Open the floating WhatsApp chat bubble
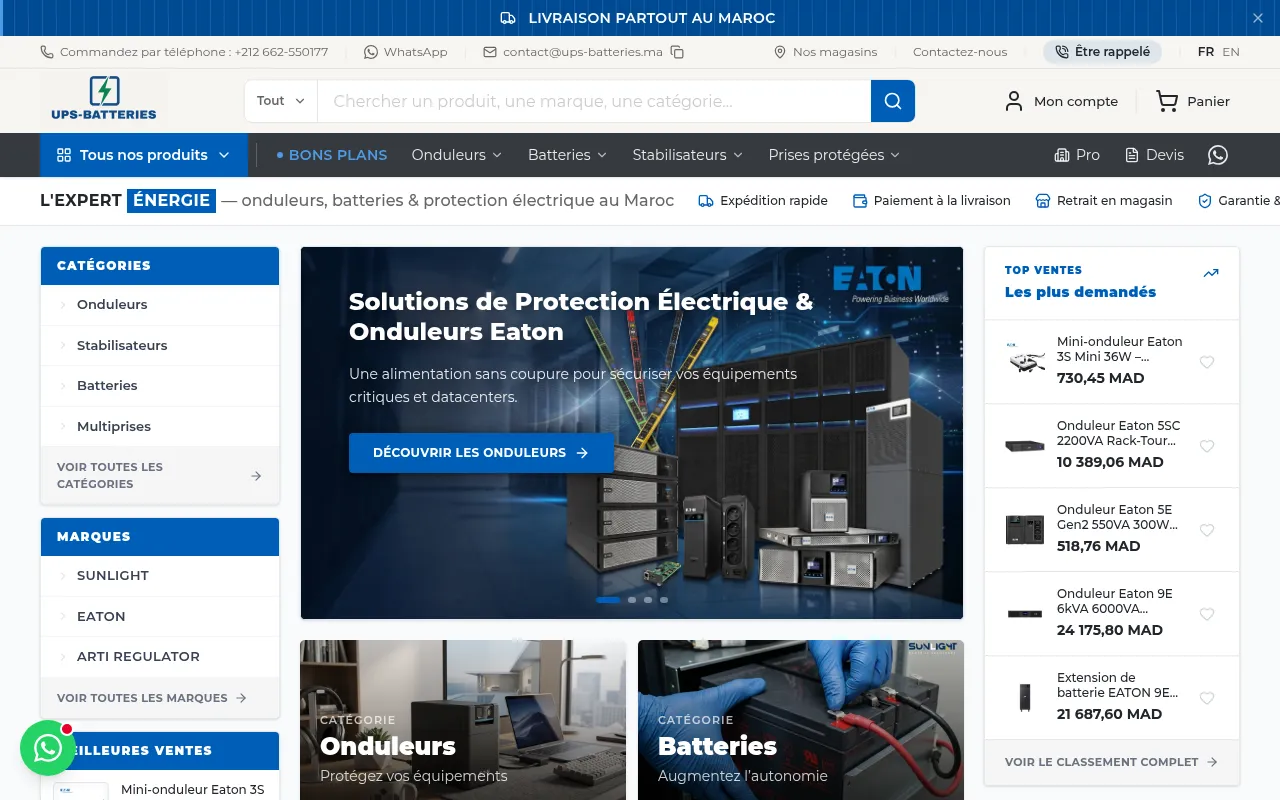Viewport: 1280px width, 800px height. pos(48,748)
